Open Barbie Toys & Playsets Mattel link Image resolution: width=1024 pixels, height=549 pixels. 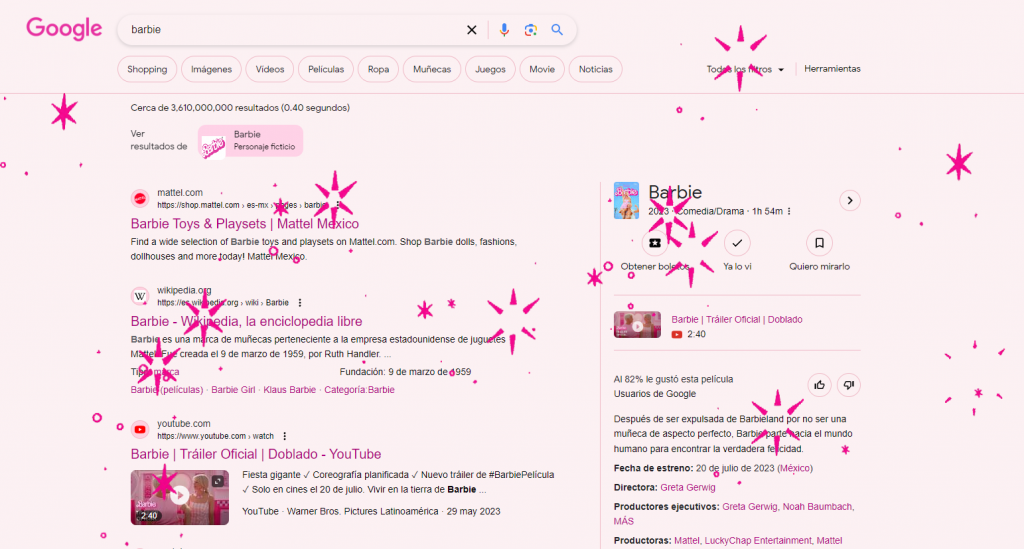(245, 224)
